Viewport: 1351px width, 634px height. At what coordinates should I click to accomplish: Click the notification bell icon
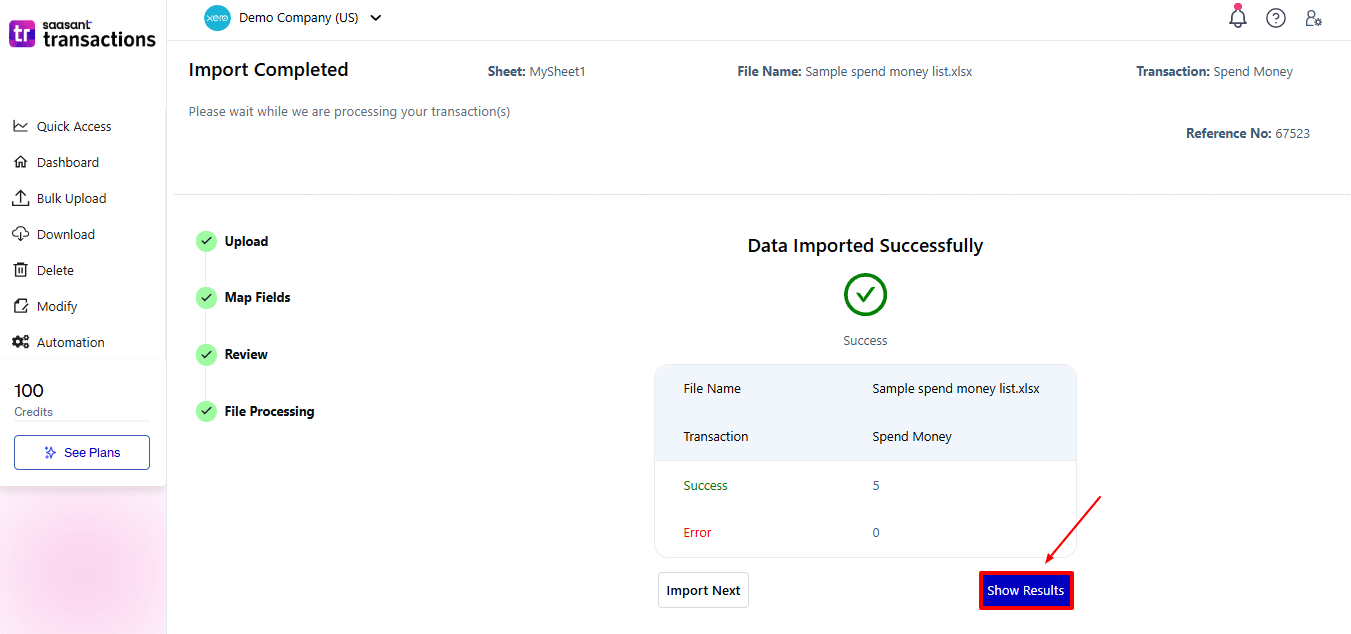pos(1238,18)
